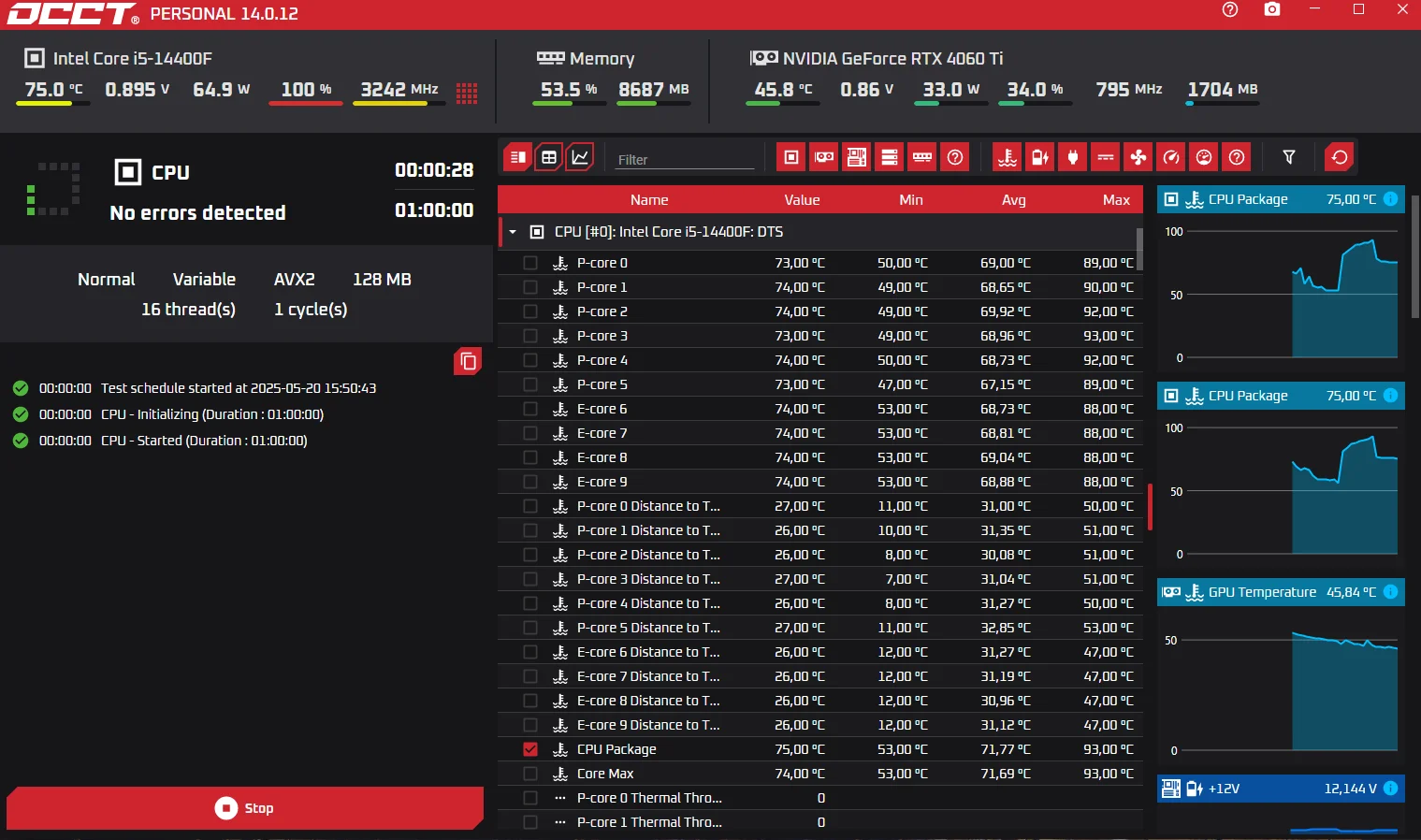This screenshot has height=840, width=1421.
Task: Click the 'AVX2' instruction set label
Action: tap(295, 280)
